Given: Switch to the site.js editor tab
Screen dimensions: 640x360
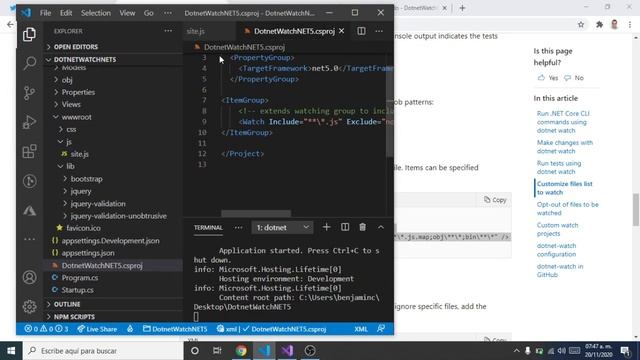Looking at the screenshot, I should (210, 31).
